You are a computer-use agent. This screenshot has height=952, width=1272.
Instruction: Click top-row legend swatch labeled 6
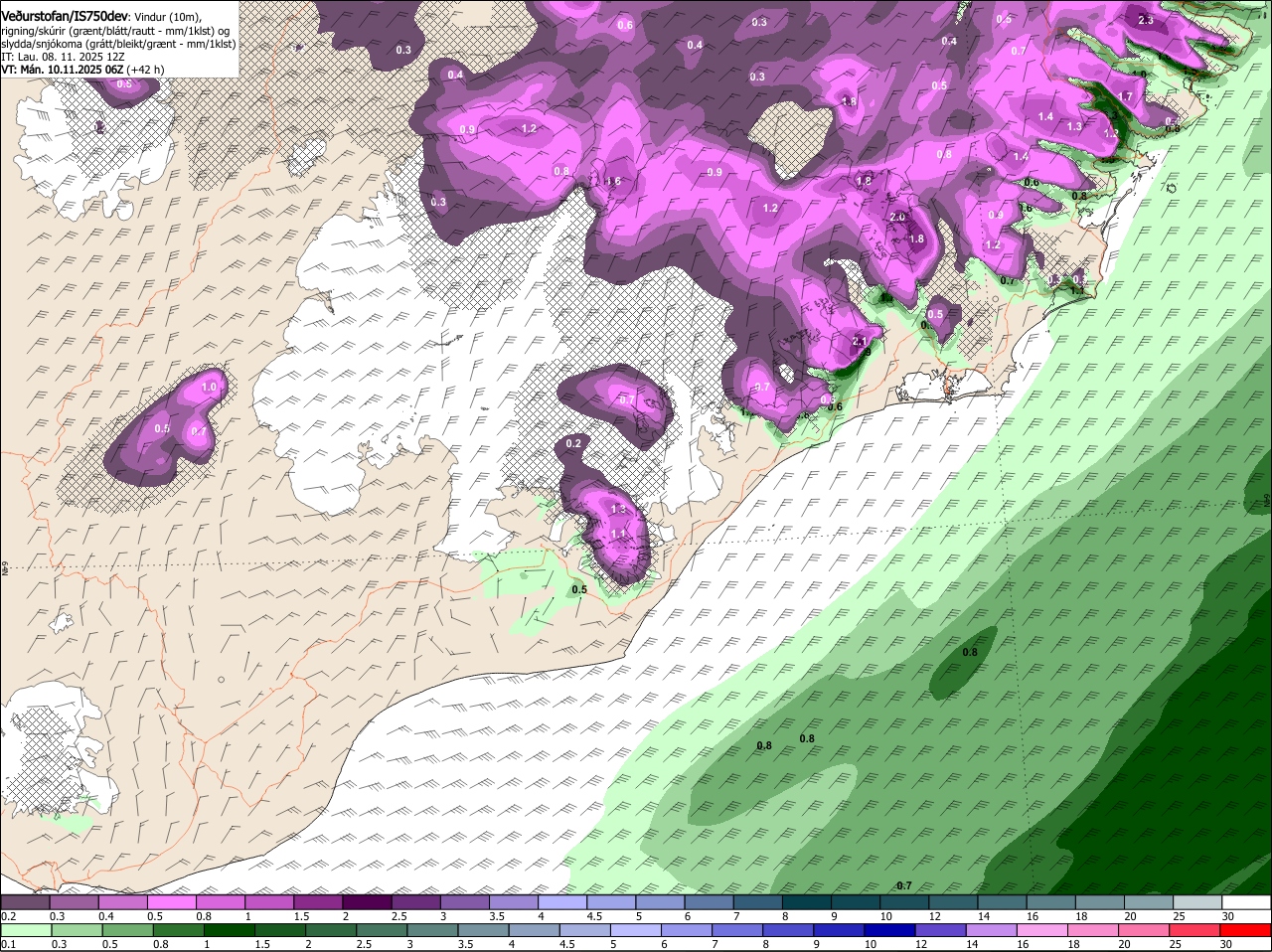[709, 902]
